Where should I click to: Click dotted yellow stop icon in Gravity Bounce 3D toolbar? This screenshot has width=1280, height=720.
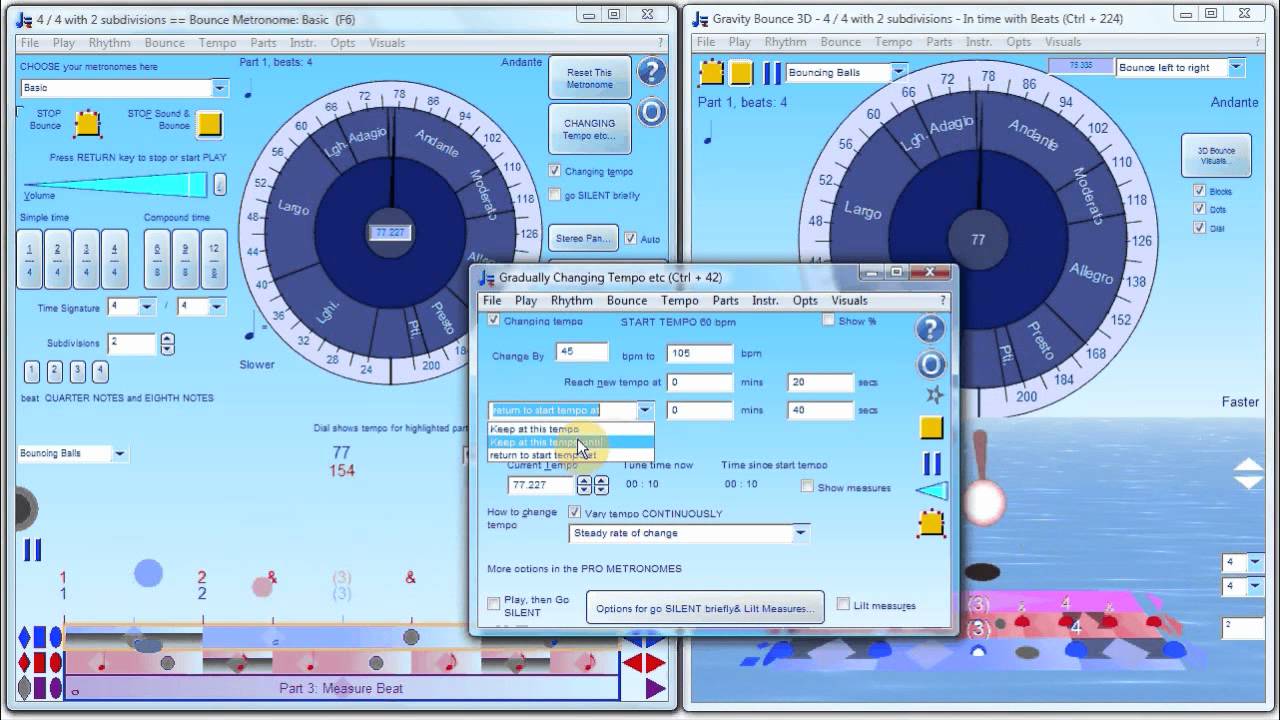pyautogui.click(x=711, y=72)
